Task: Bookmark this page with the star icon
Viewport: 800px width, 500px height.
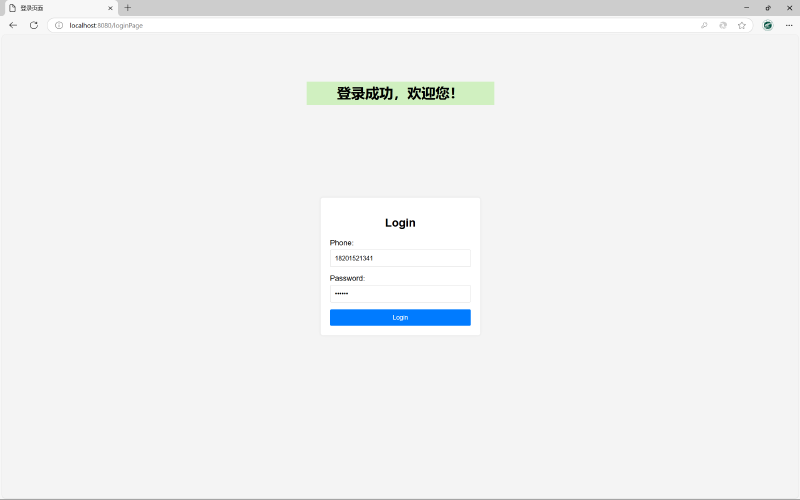Action: pos(742,25)
